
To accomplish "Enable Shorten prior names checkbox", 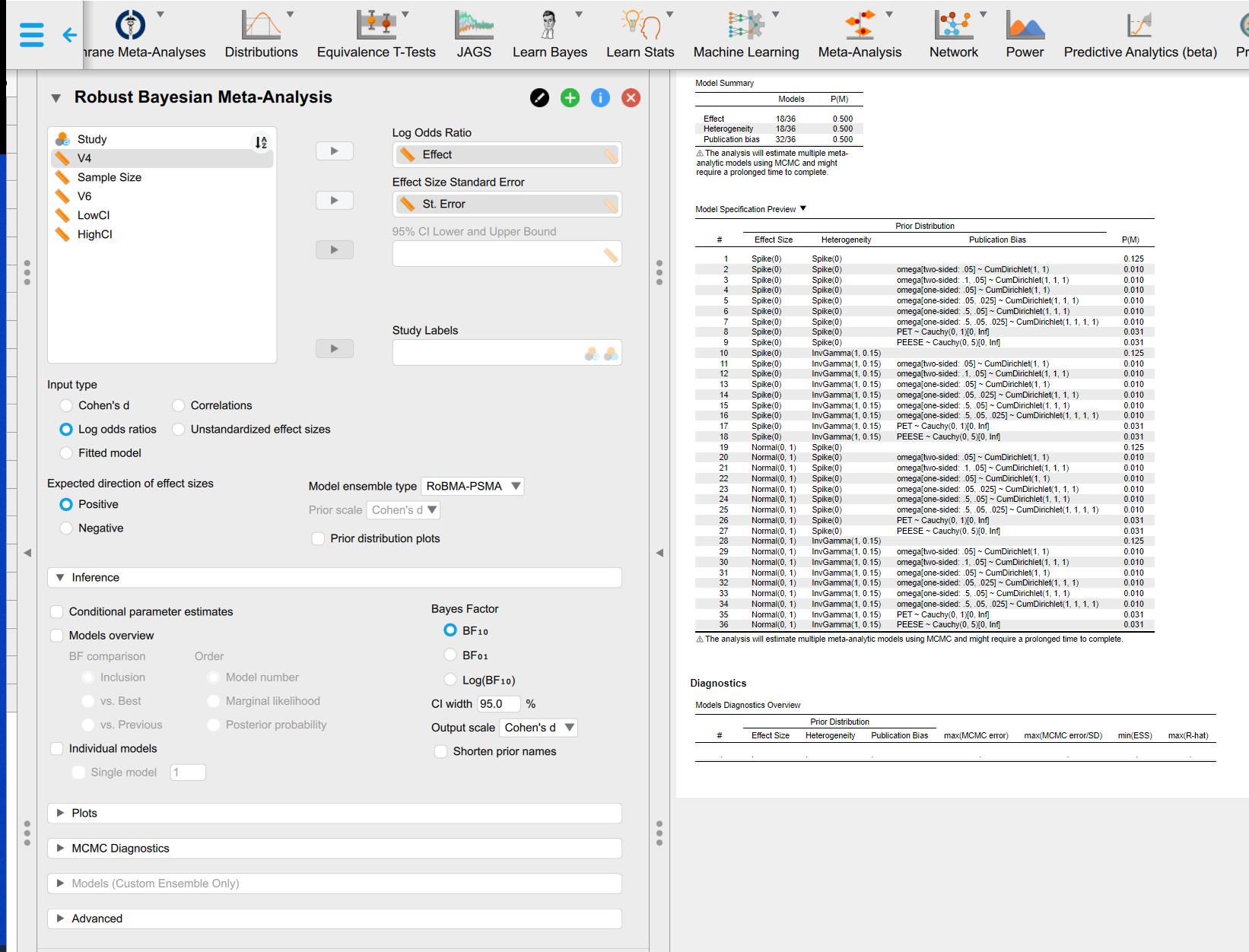I will click(441, 751).
